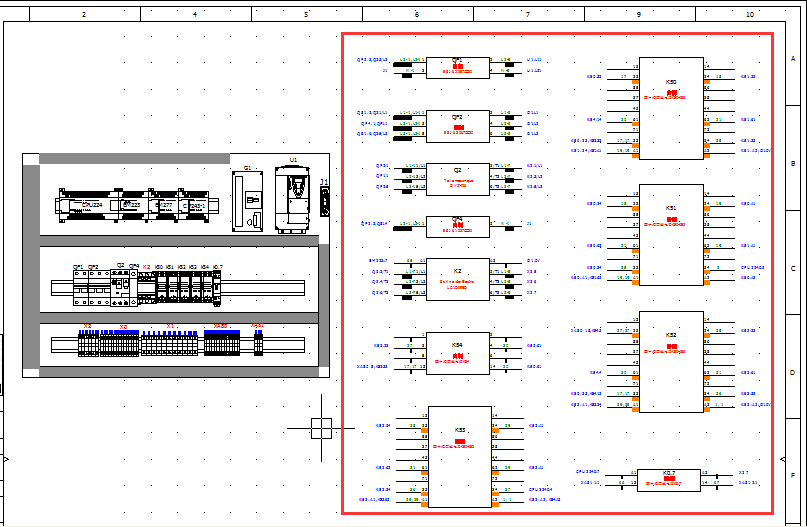The width and height of the screenshot is (807, 527).
Task: Select the CP243-1 module
Action: click(194, 205)
